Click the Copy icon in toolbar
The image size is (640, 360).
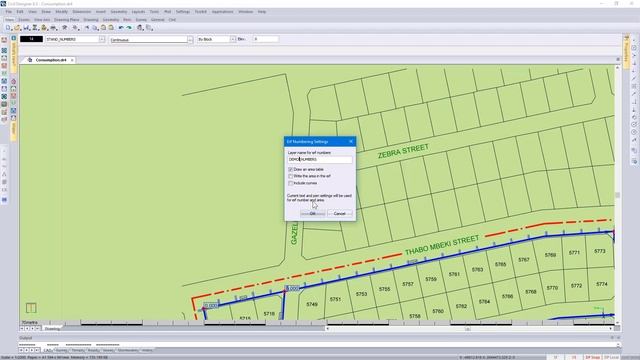click(x=95, y=28)
